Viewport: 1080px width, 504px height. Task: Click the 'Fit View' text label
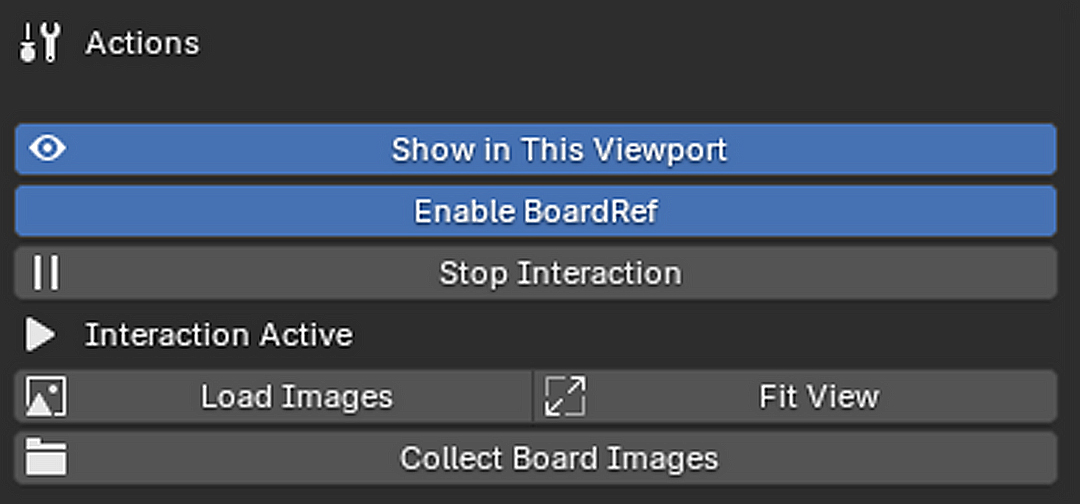(x=819, y=397)
